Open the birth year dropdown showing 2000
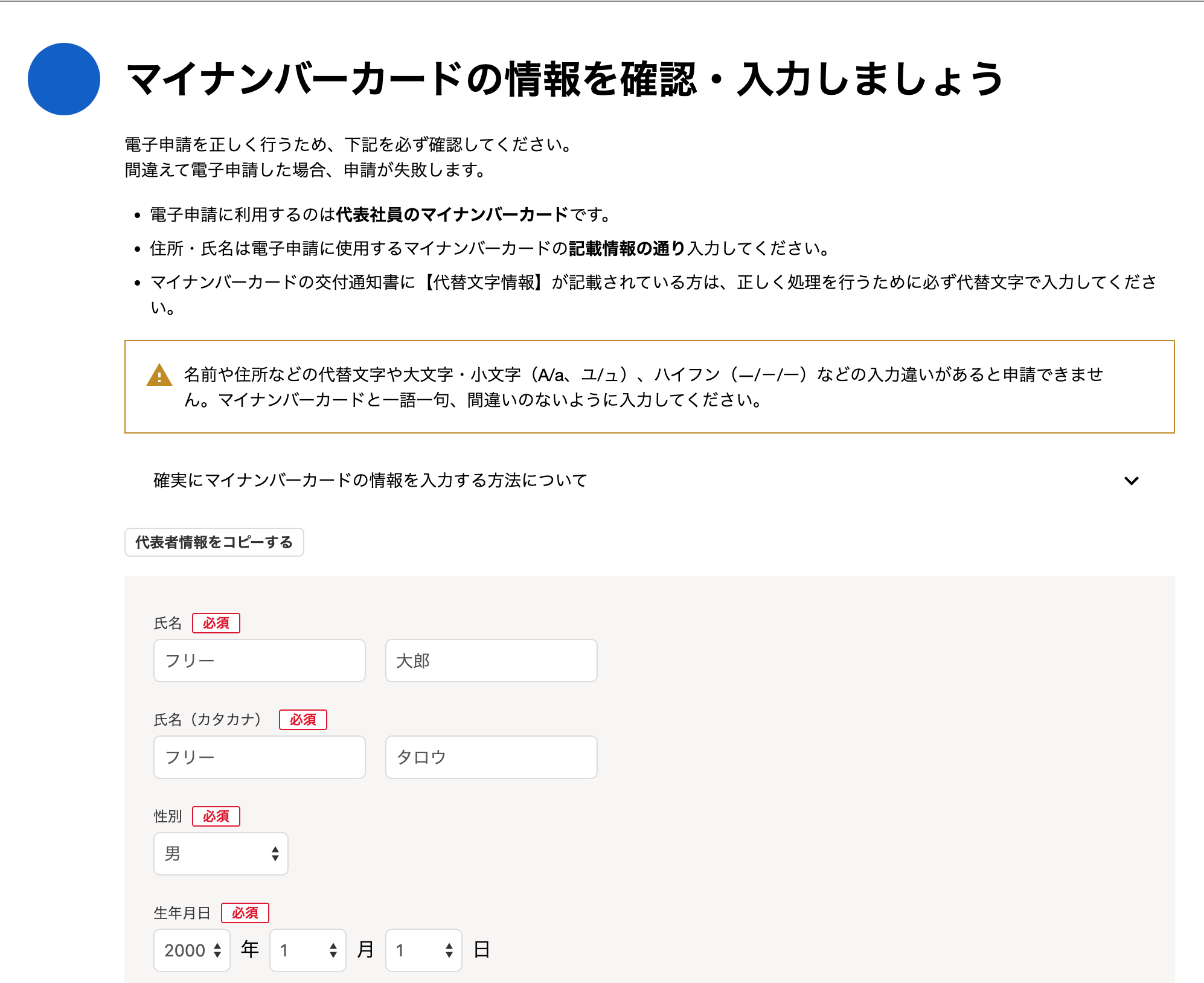The height and width of the screenshot is (983, 1204). (192, 950)
